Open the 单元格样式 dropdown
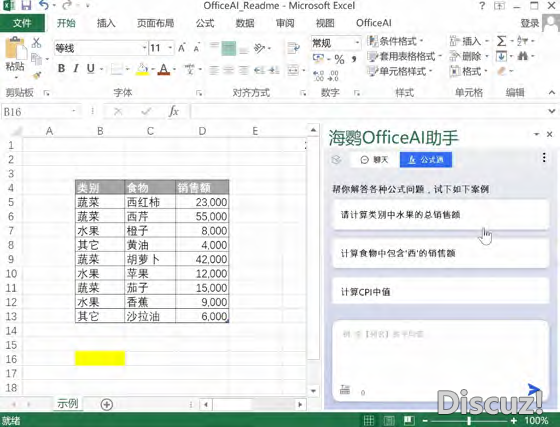Image resolution: width=560 pixels, height=427 pixels. tap(400, 71)
